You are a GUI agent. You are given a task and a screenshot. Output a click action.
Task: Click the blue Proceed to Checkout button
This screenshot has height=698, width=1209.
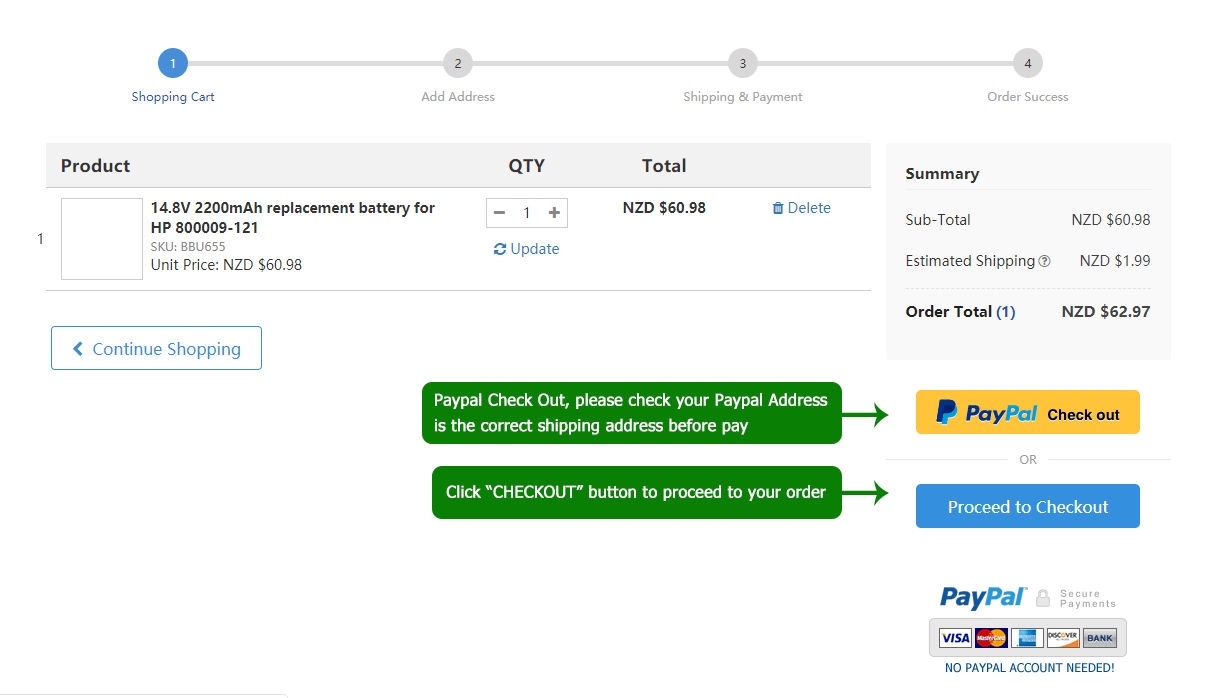(x=1027, y=506)
